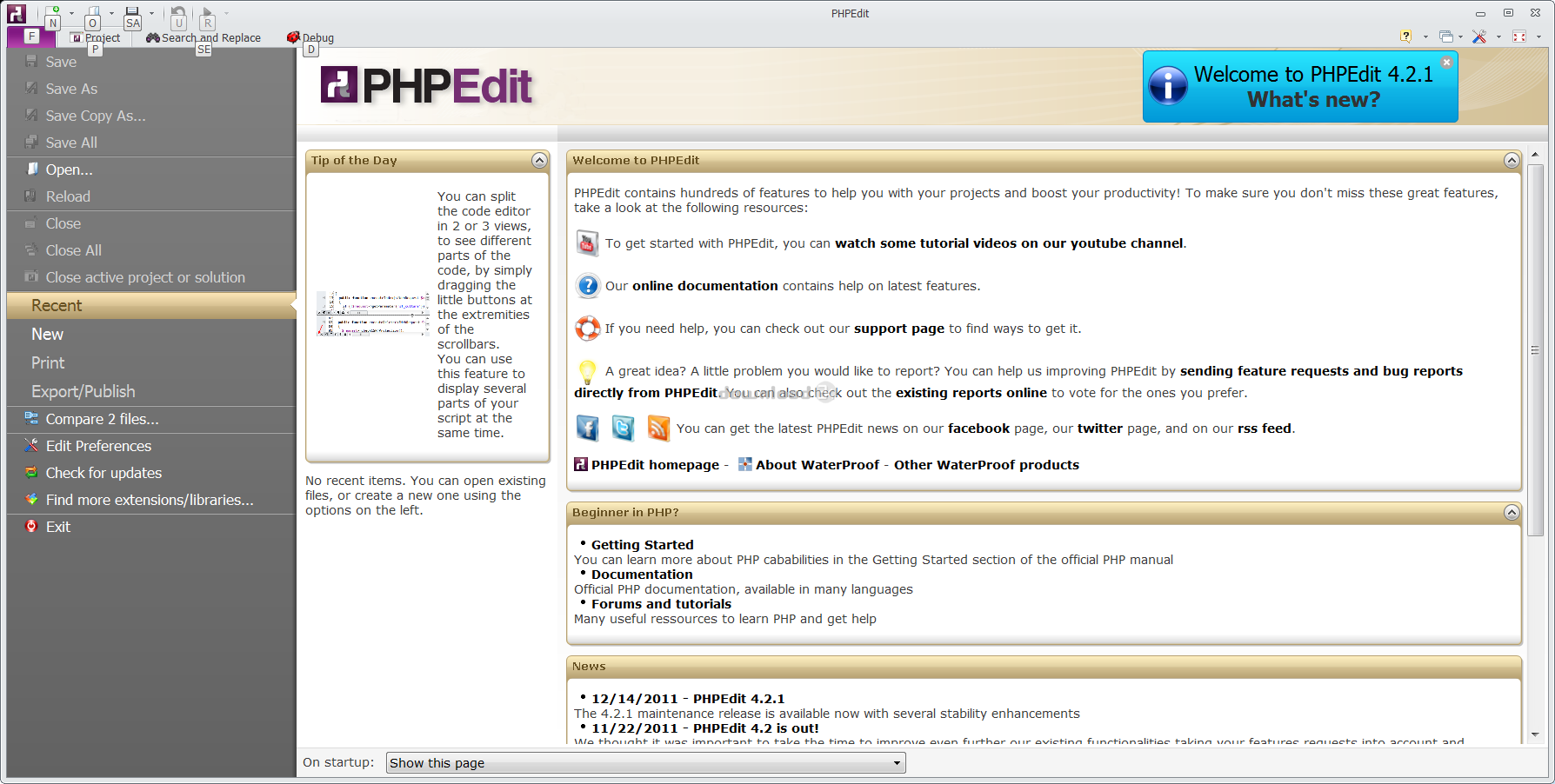The image size is (1555, 784).
Task: Click the tools wrench and screwdriver icon
Action: (1479, 37)
